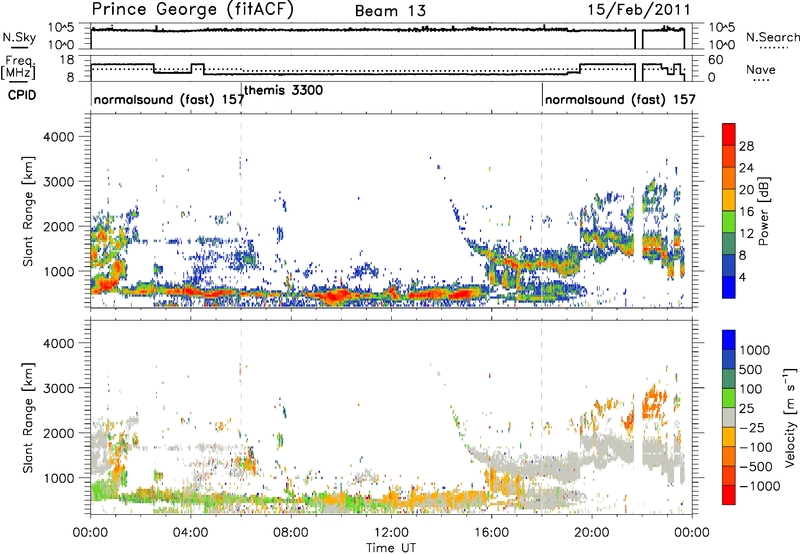Image resolution: width=800 pixels, height=554 pixels.
Task: Click the '20:00' time axis tick label
Action: pos(592,533)
